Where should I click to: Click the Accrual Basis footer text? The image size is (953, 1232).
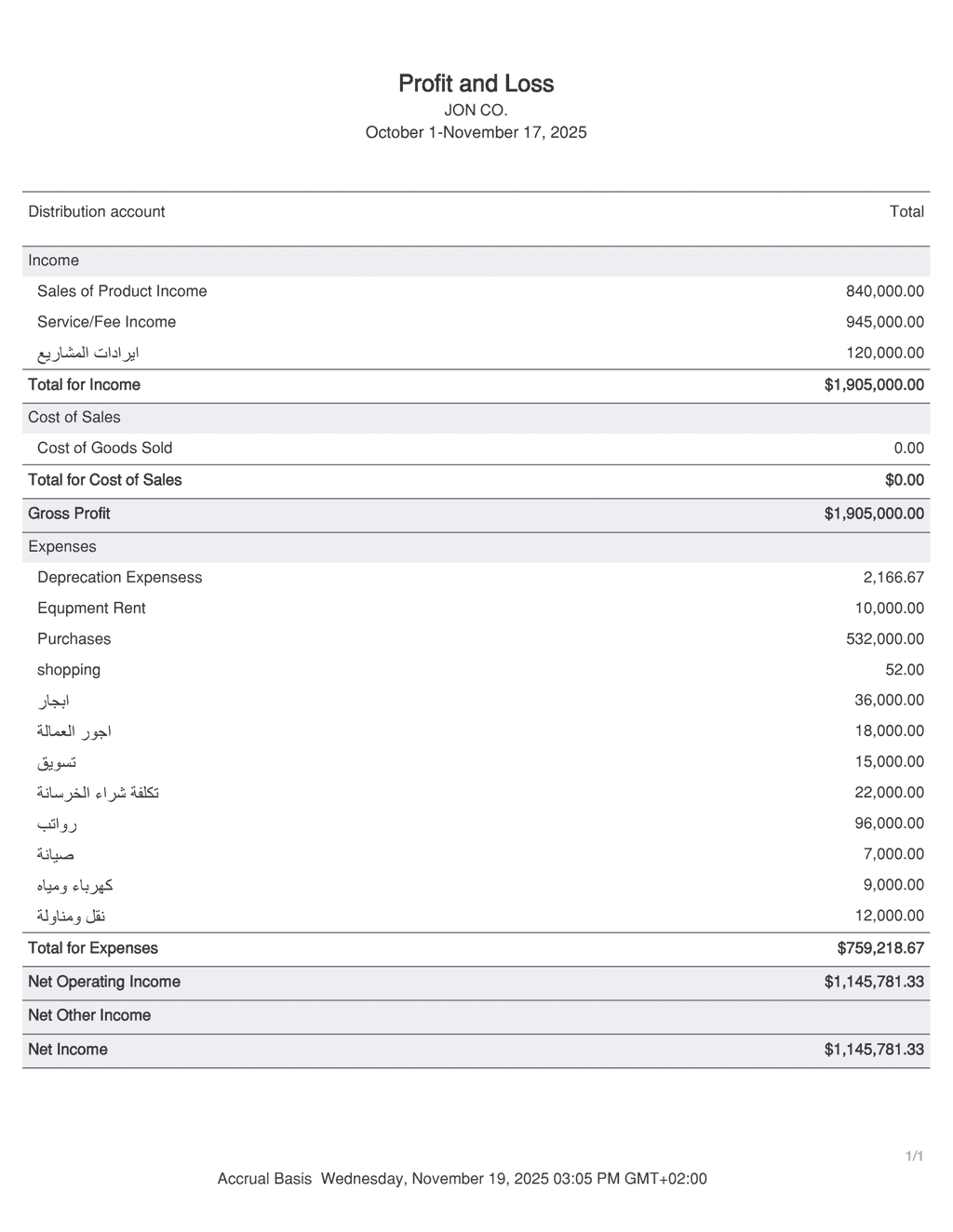264,1179
